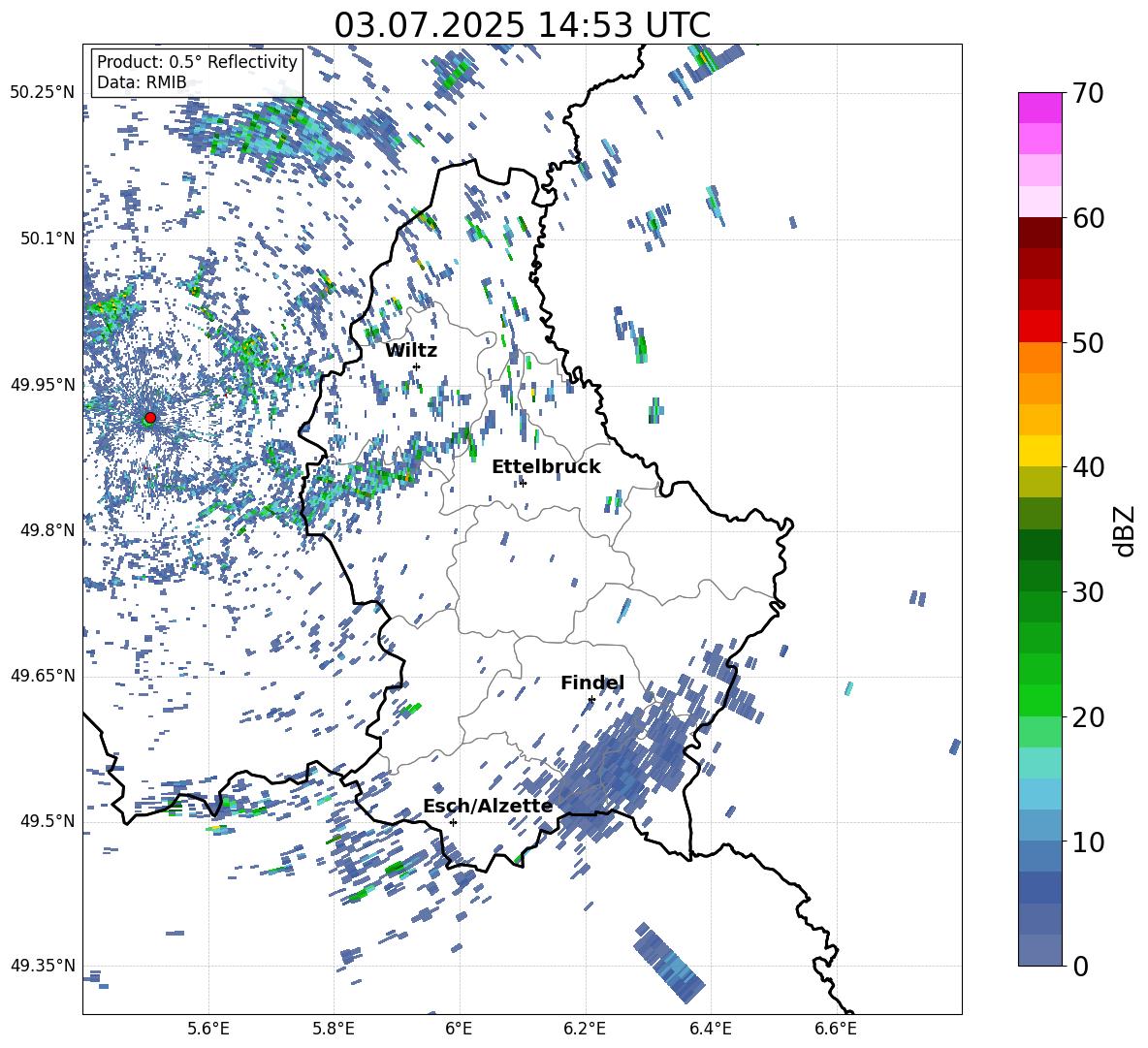Click the 5.6°E longitude label
This screenshot has width=1148, height=1048.
click(x=208, y=1029)
